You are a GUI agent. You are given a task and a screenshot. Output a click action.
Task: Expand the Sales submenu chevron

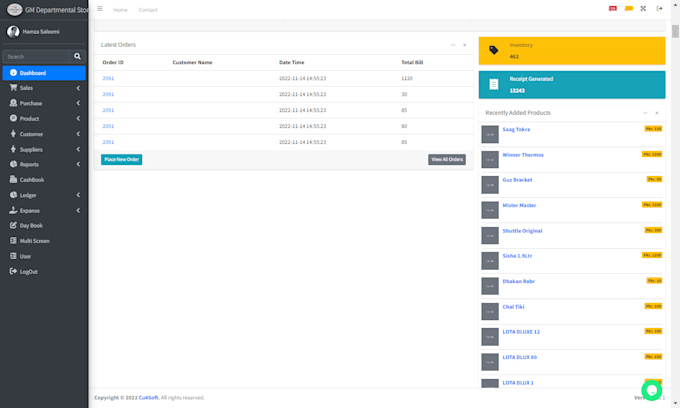click(x=78, y=88)
